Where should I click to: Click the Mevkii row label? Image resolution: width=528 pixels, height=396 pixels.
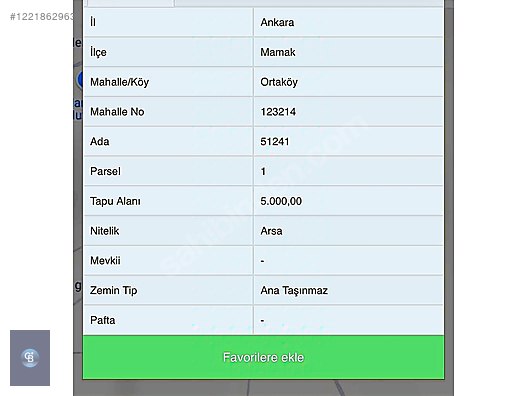pyautogui.click(x=105, y=261)
